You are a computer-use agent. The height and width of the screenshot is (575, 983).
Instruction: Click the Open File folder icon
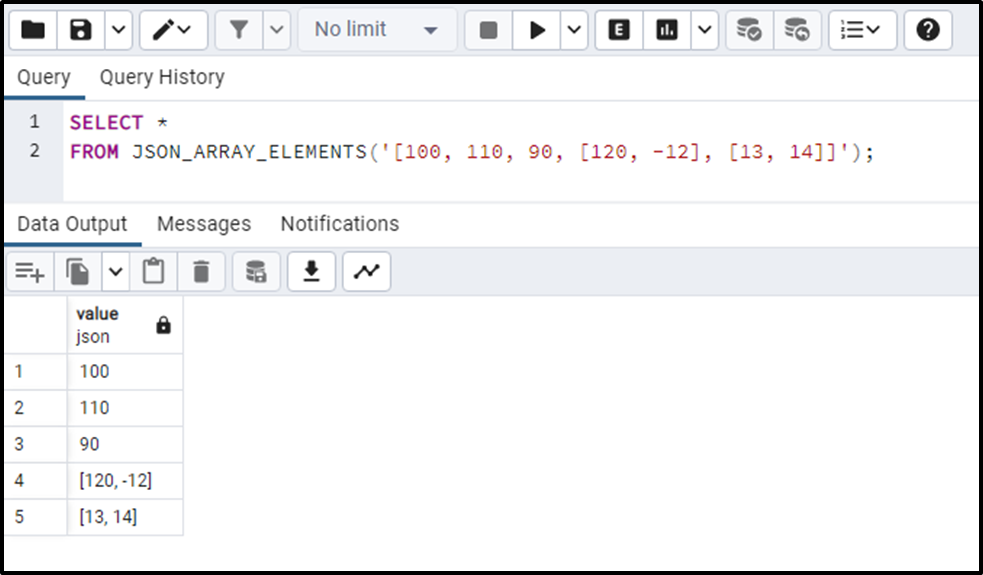coord(33,29)
